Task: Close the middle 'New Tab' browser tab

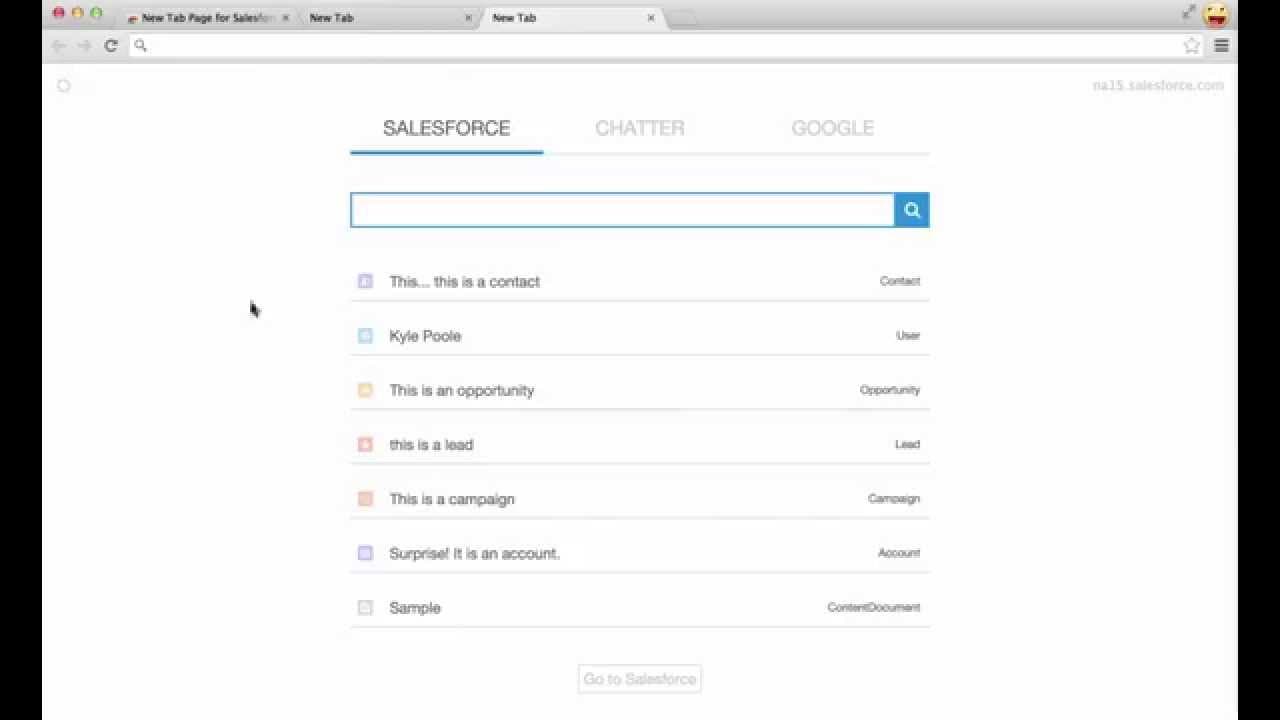Action: tap(468, 18)
